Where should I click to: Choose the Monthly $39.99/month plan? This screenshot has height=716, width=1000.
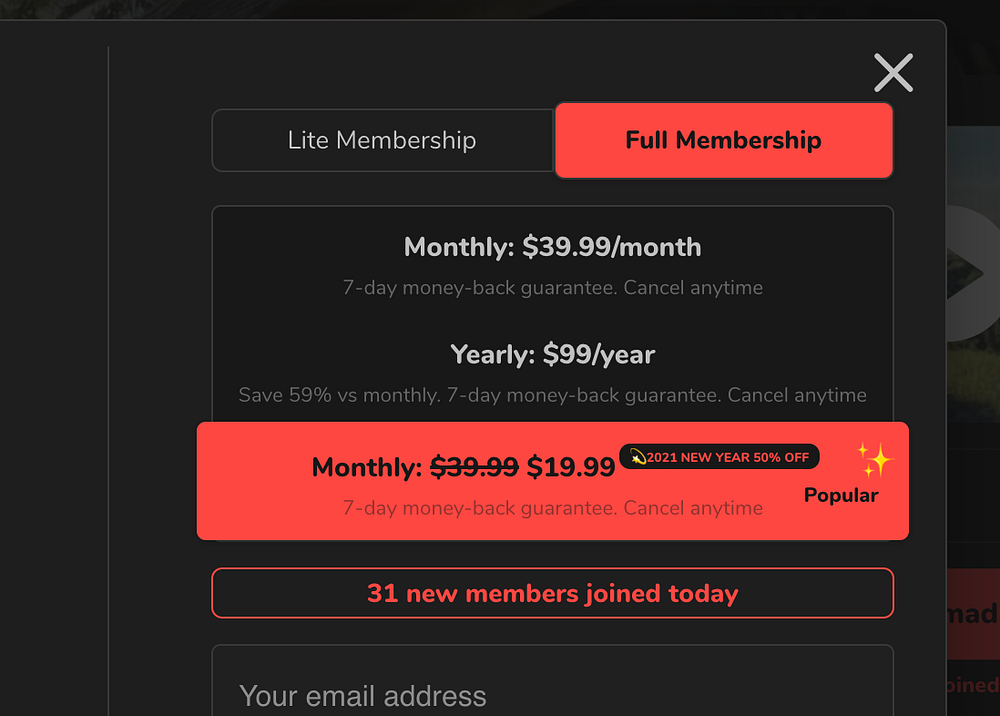[x=552, y=247]
